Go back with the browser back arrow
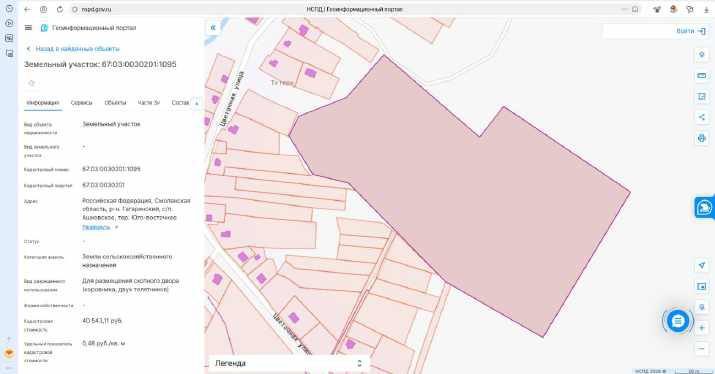Image resolution: width=715 pixels, height=374 pixels. pos(27,9)
